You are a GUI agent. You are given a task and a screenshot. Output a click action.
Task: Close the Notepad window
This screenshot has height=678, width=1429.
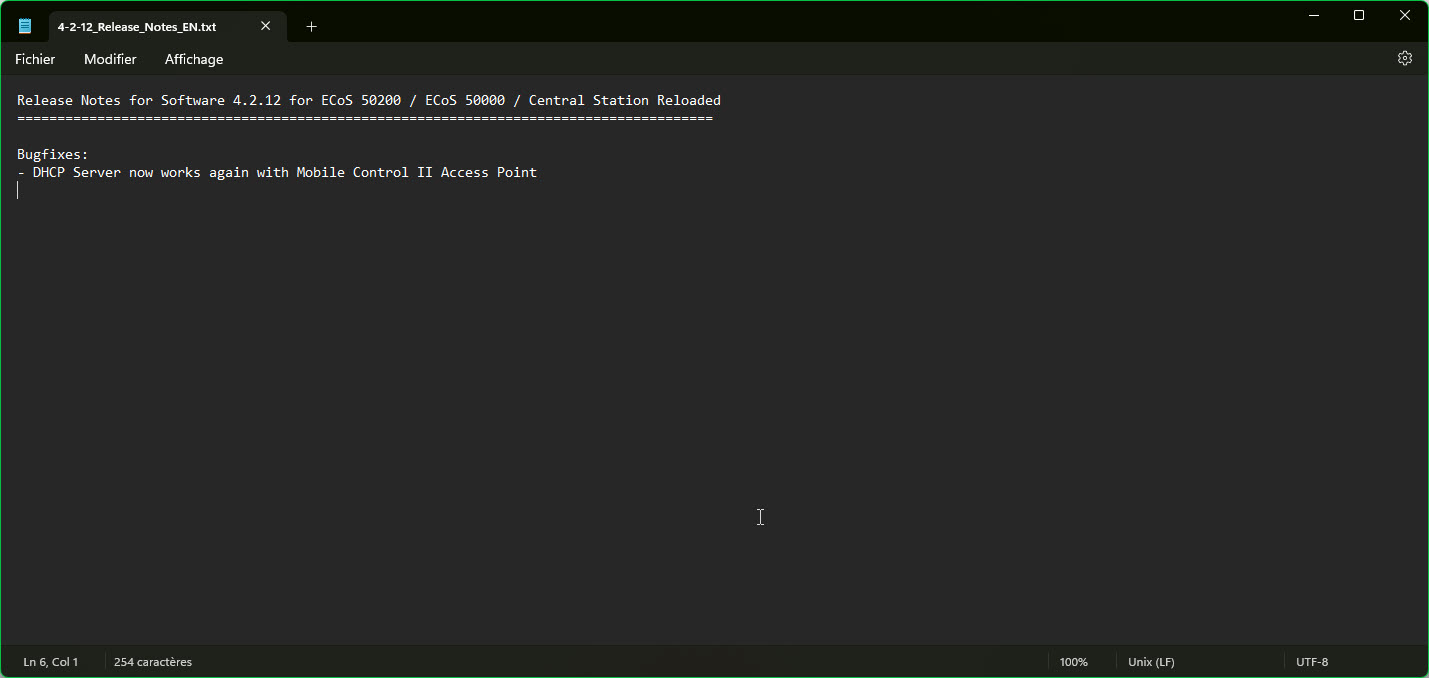coord(1404,15)
